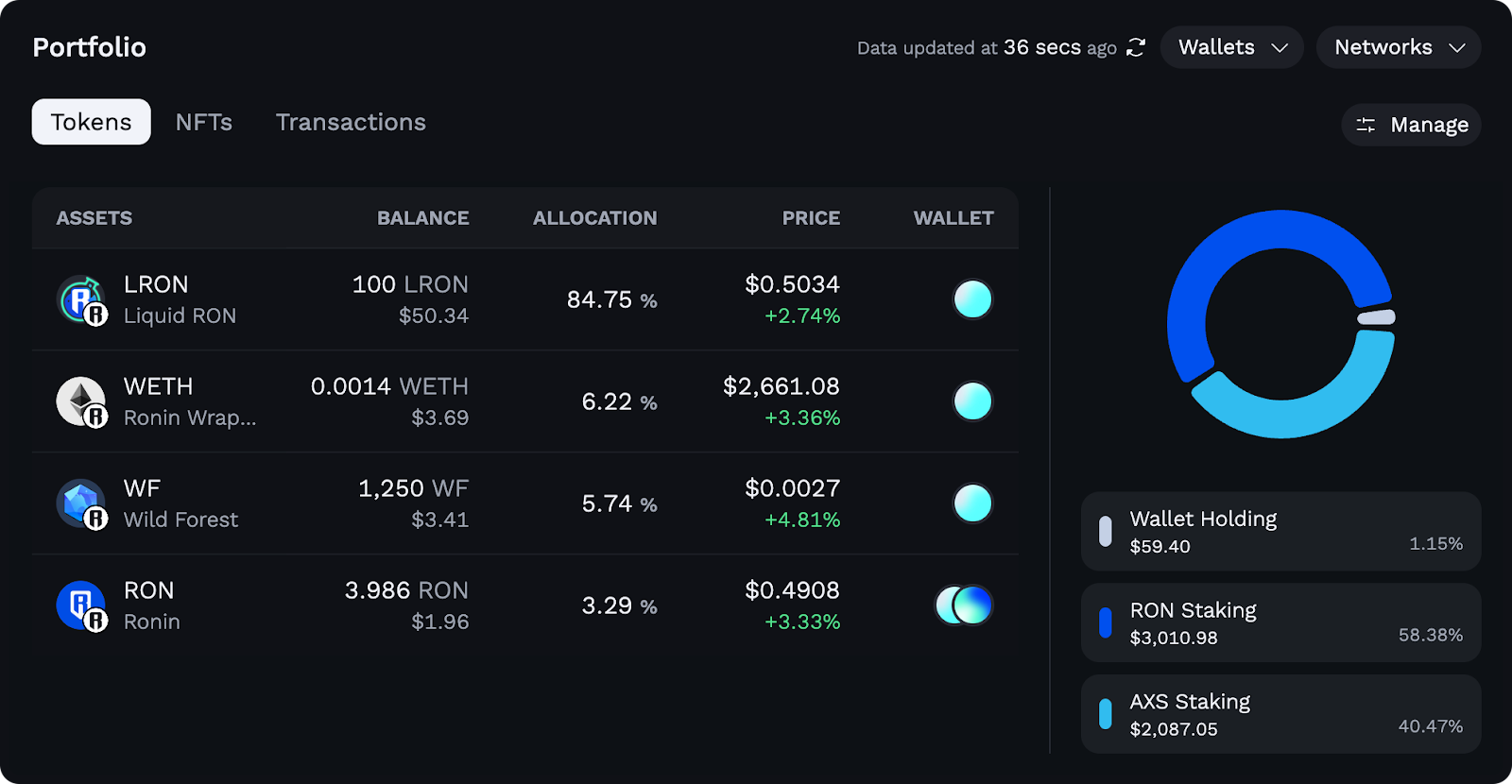The image size is (1512, 784).
Task: Select the WETH Ronin Wrapped Ether icon
Action: coord(83,401)
